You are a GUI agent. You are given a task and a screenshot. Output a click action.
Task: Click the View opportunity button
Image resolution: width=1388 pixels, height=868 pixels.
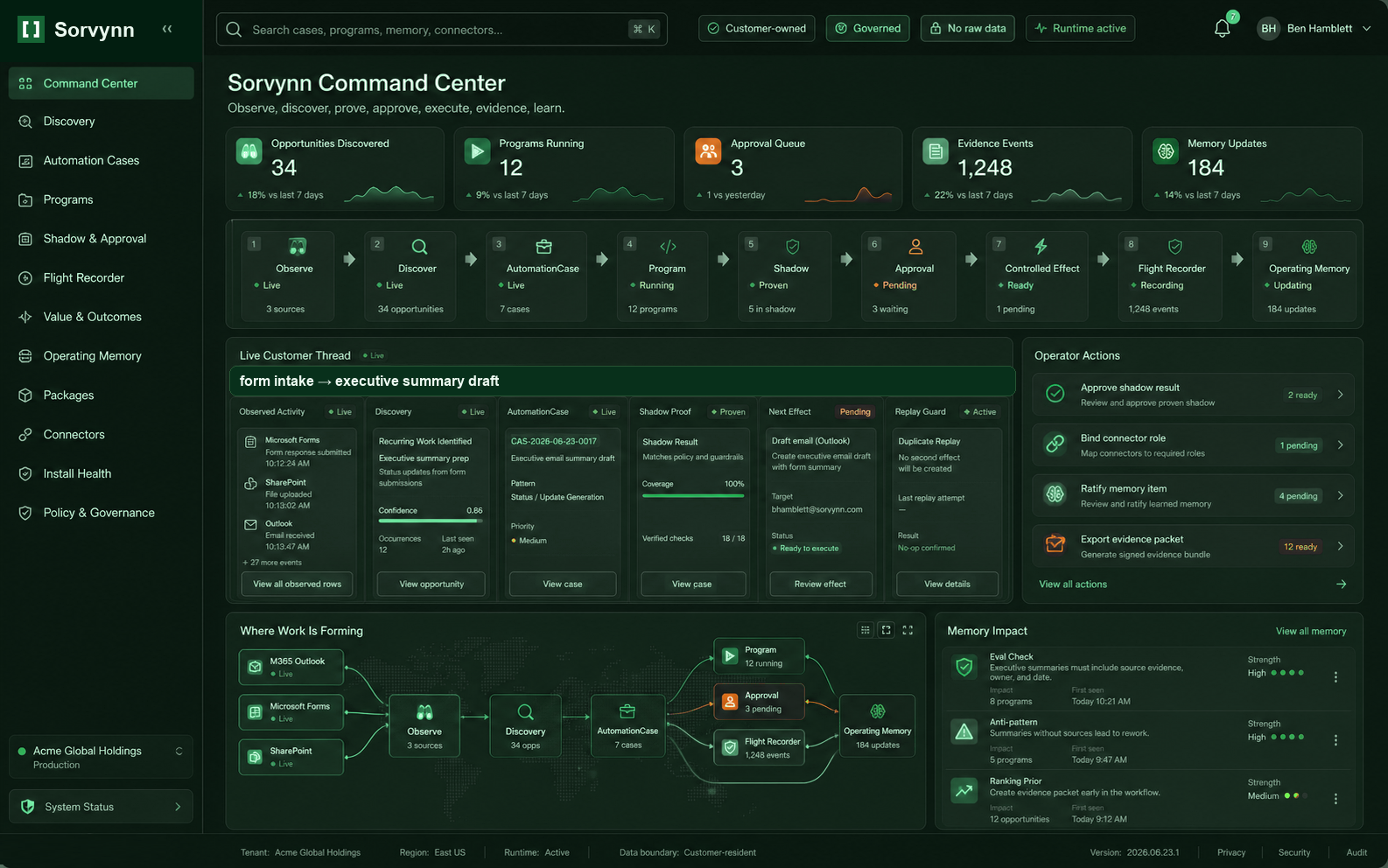tap(431, 584)
